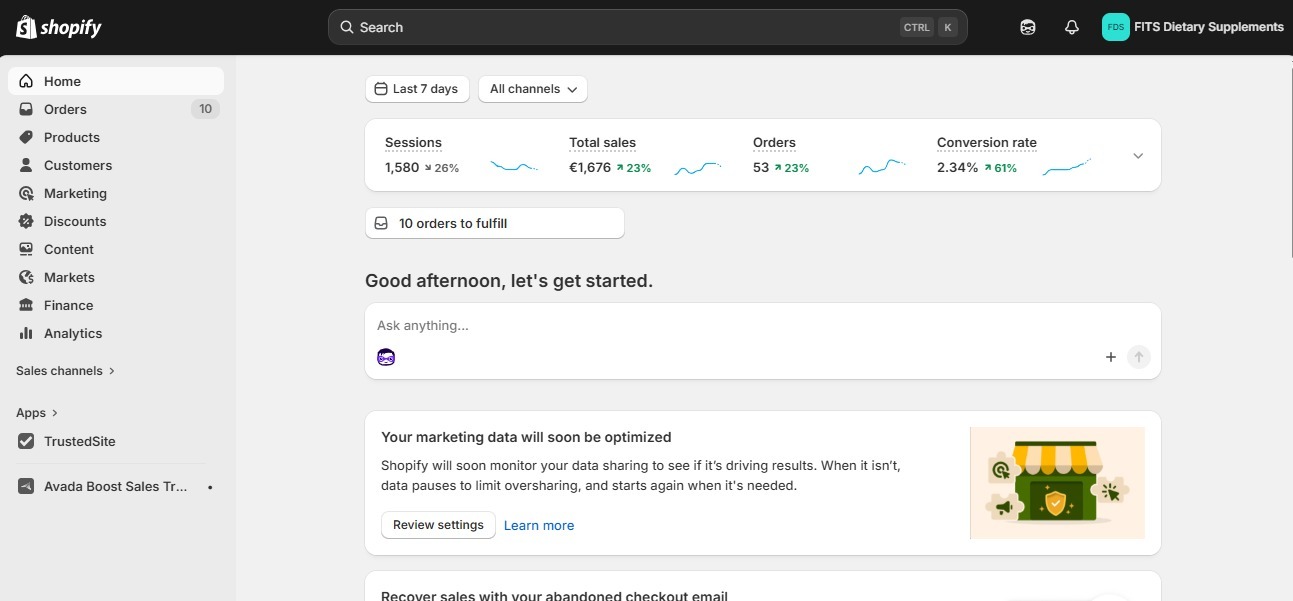The width and height of the screenshot is (1293, 601).
Task: Click the Conversion rate sparkline chart
Action: (x=1066, y=168)
